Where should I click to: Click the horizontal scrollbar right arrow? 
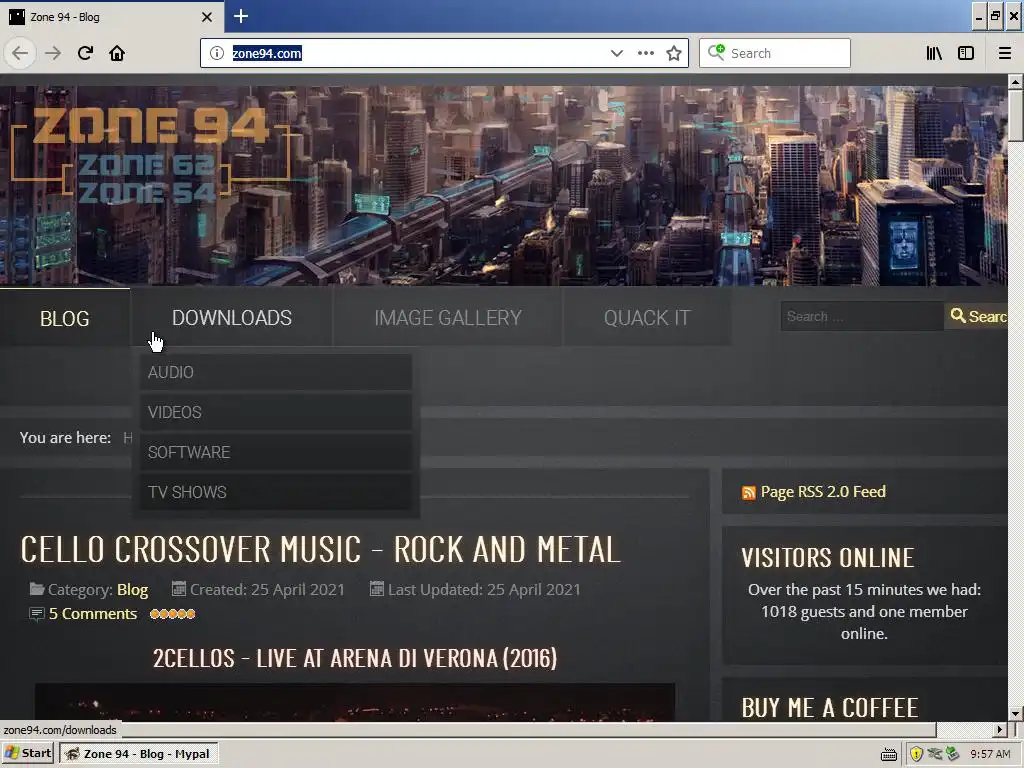coord(1000,729)
